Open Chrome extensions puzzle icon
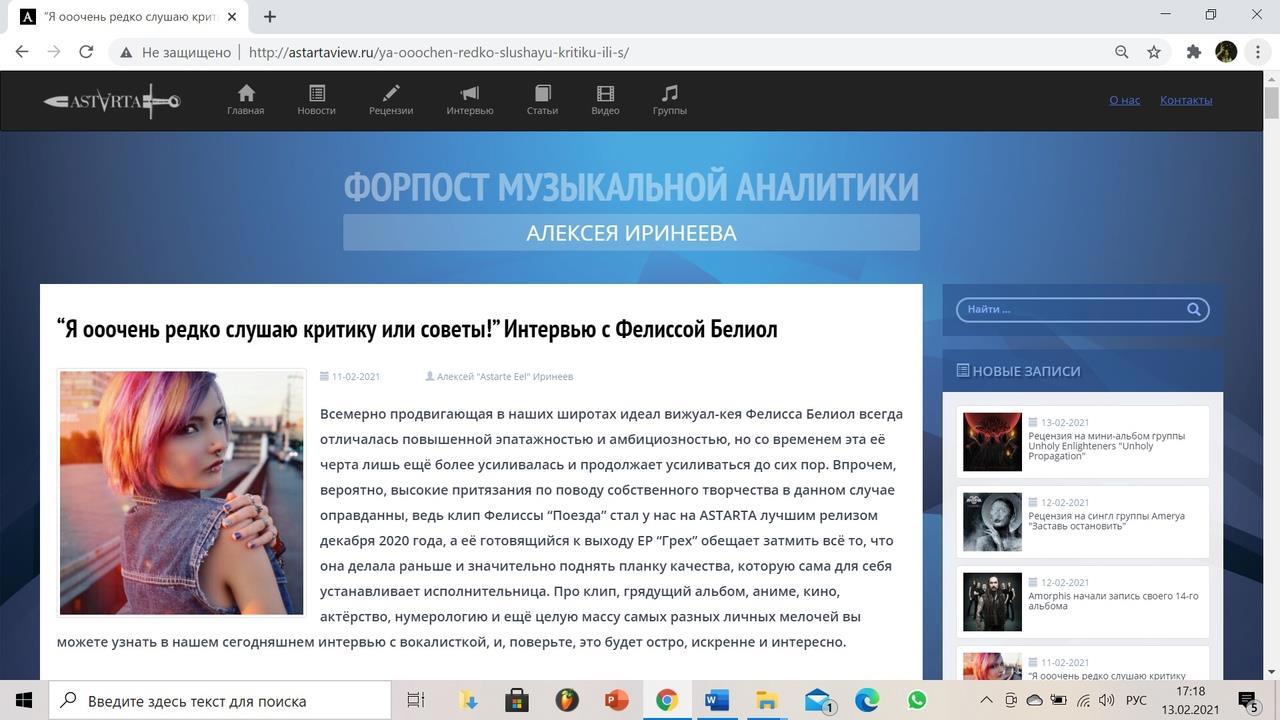Screen dimensions: 1280x720 (x=1193, y=52)
